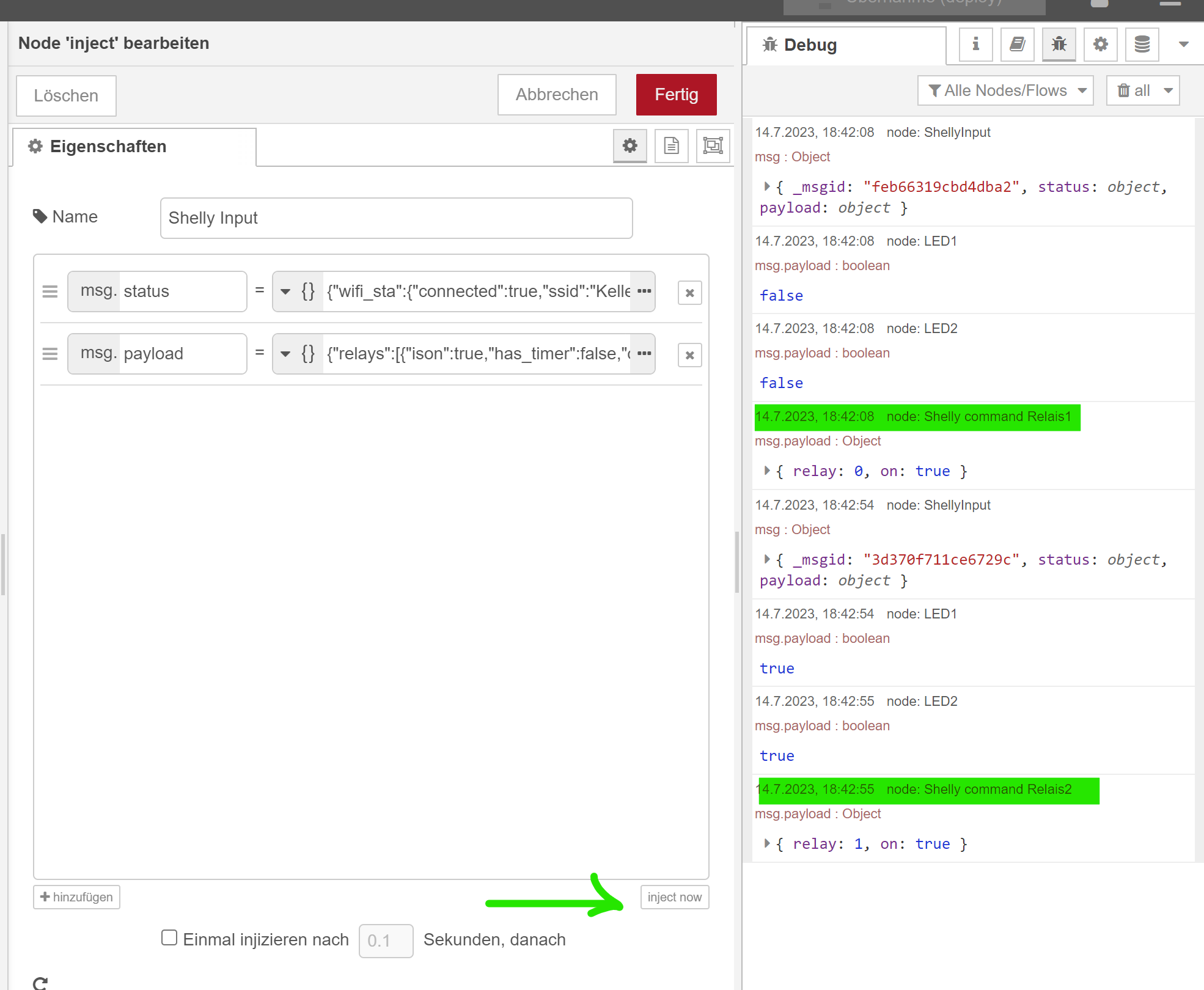Click the info 'i' icon in debug panel

click(x=975, y=44)
